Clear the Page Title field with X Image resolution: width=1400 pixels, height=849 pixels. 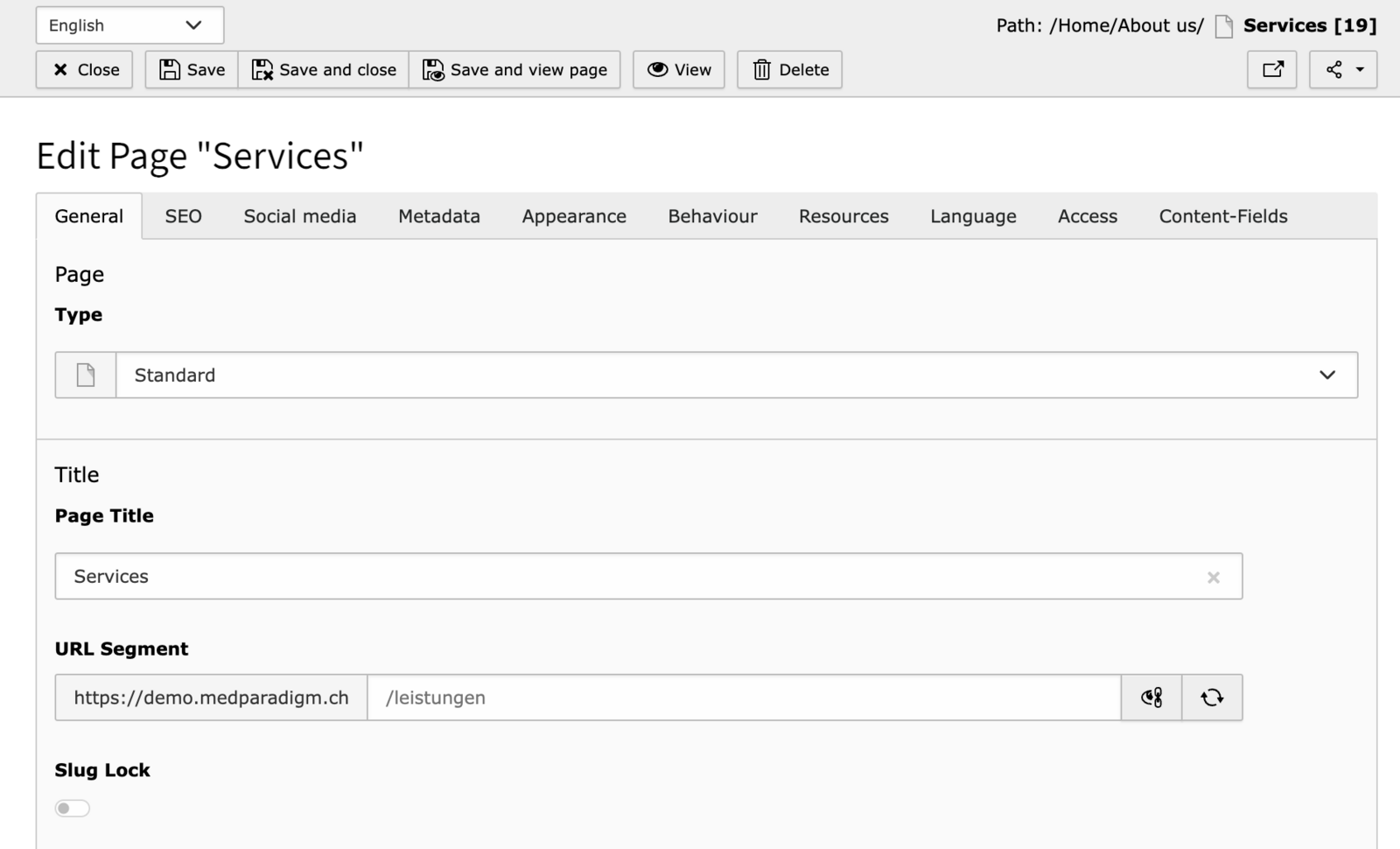pyautogui.click(x=1213, y=578)
